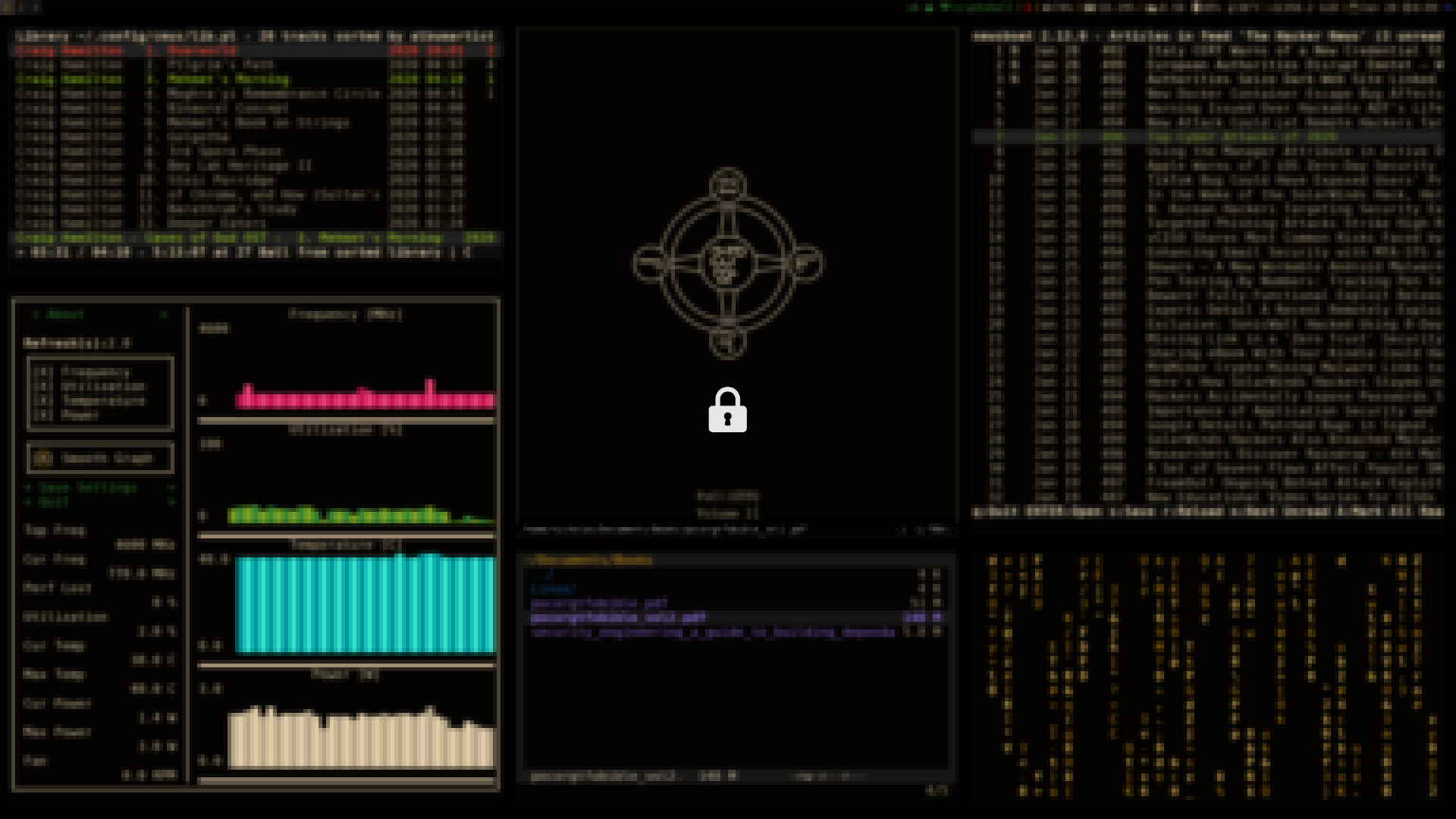The width and height of the screenshot is (1456, 819).
Task: Toggle the Utilization graph checkbox
Action: tap(44, 386)
